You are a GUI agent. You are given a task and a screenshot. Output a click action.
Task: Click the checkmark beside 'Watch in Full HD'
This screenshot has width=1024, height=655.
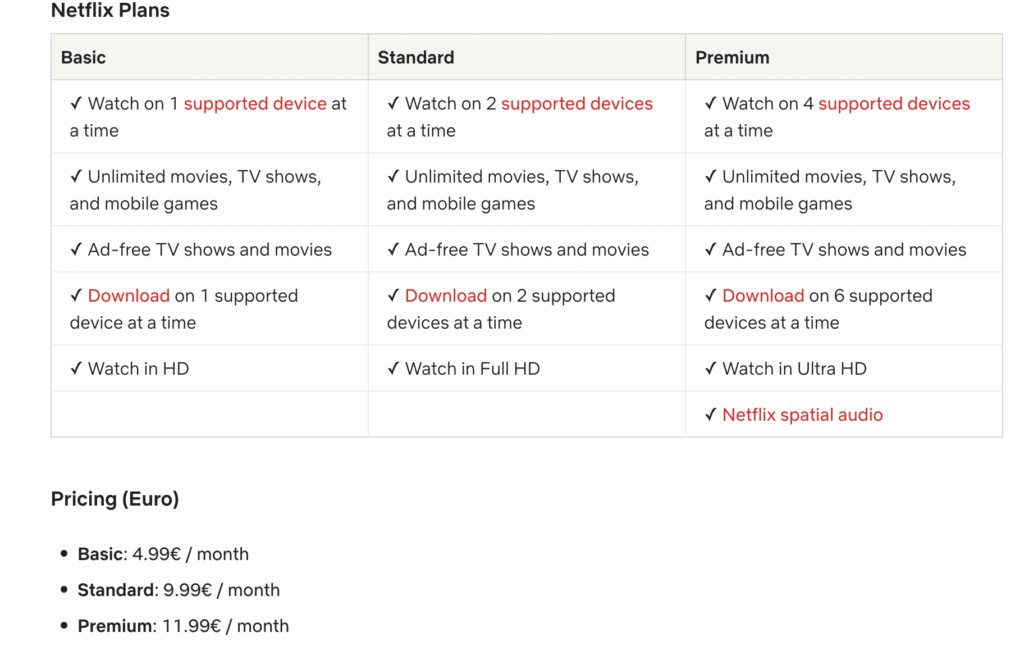pos(393,369)
